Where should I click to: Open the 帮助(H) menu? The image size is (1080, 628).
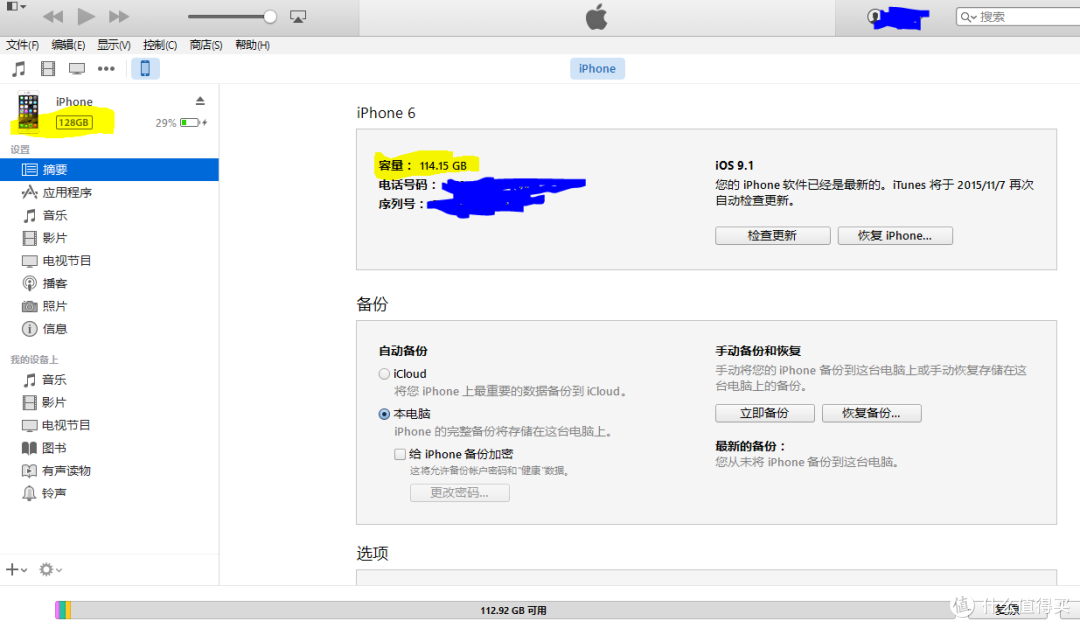[x=252, y=45]
